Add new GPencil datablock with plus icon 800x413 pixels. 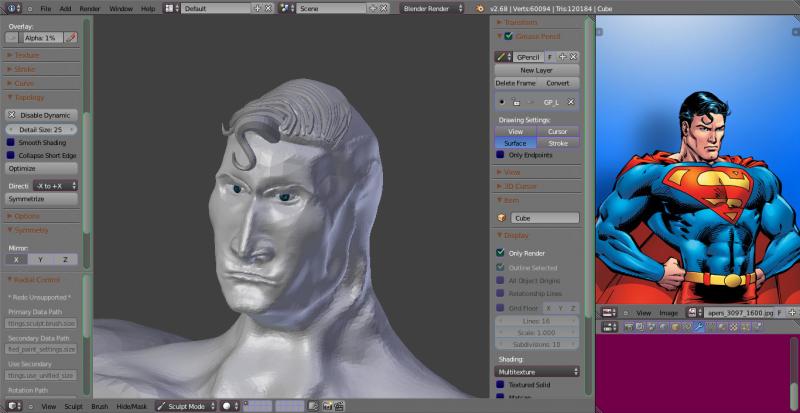(563, 57)
